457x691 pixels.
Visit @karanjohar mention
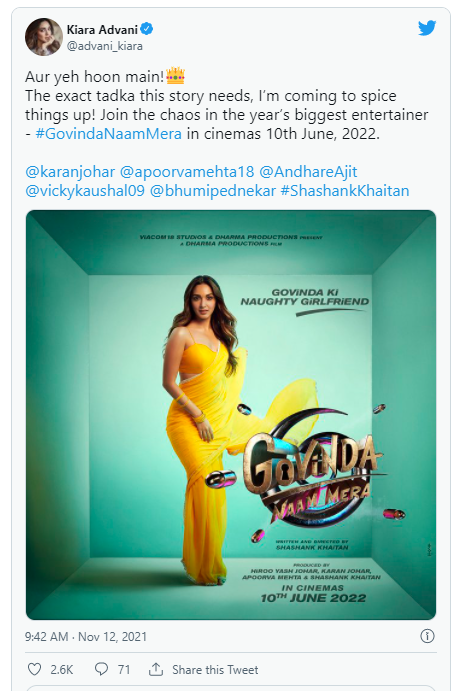pos(70,171)
